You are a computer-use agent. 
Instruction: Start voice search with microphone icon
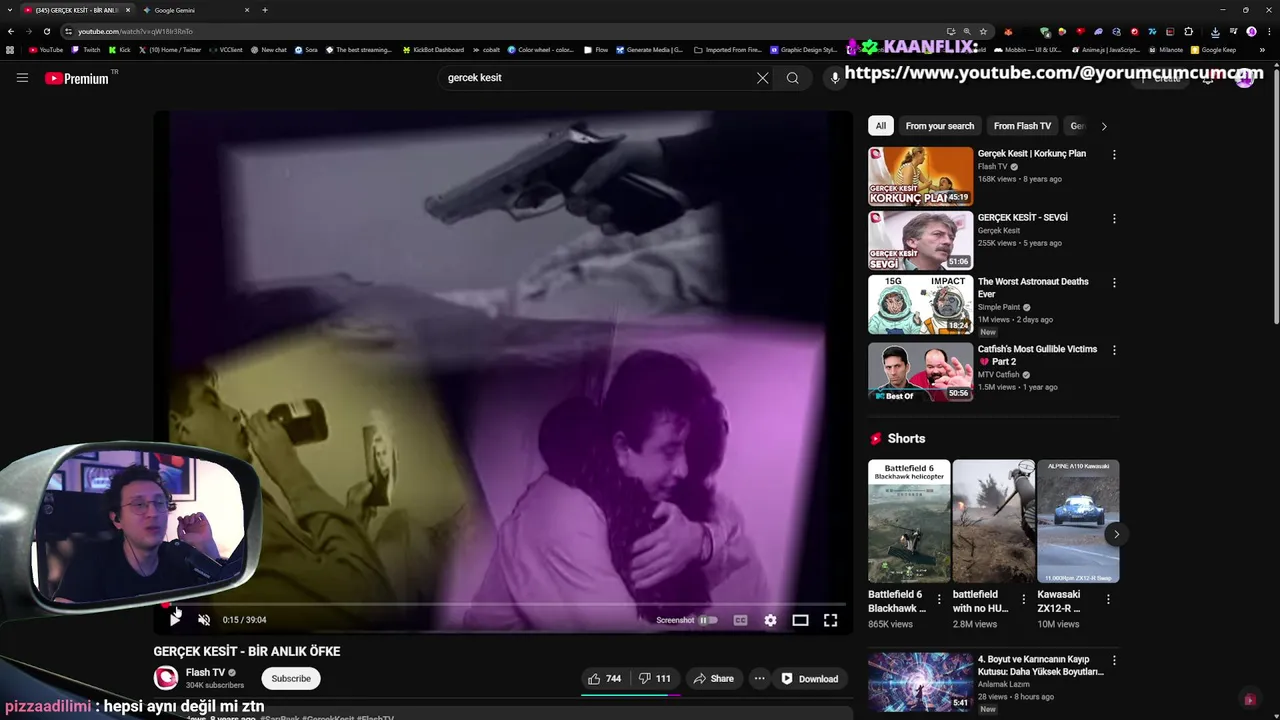835,78
